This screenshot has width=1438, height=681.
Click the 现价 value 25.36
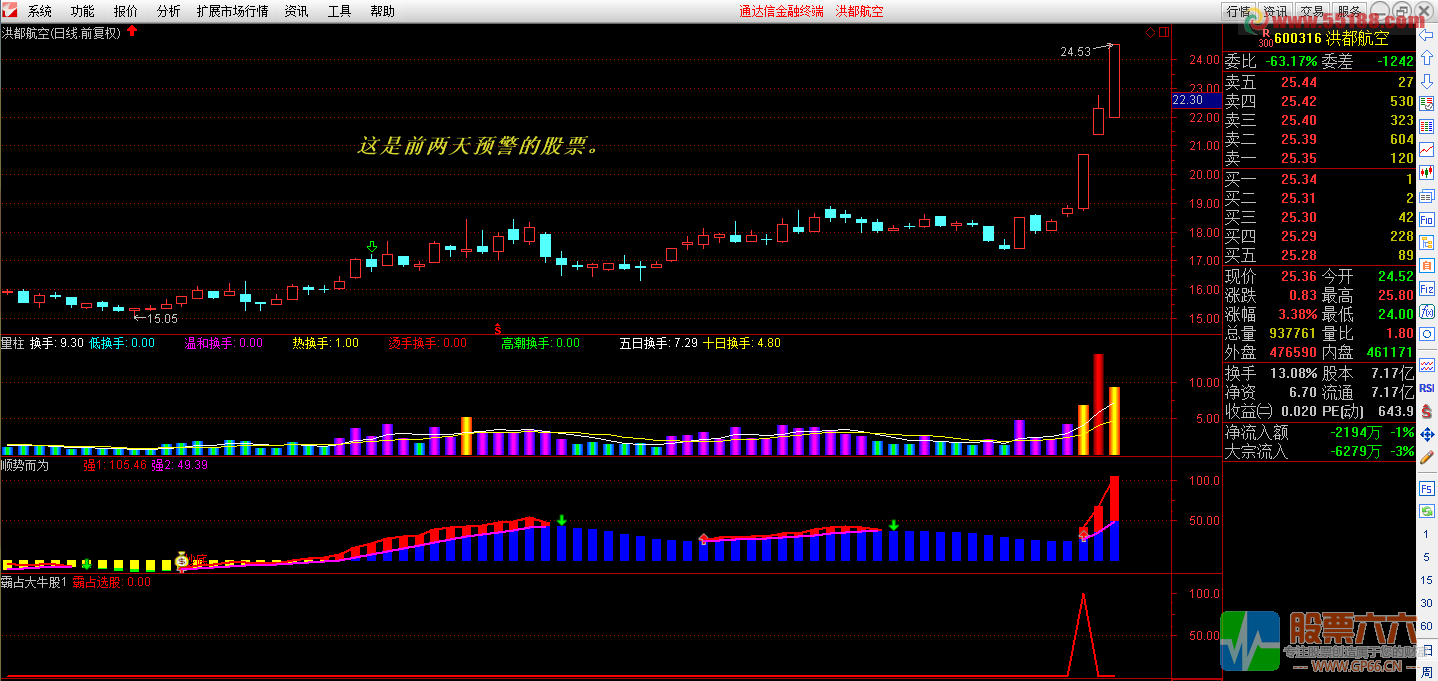tap(1298, 276)
